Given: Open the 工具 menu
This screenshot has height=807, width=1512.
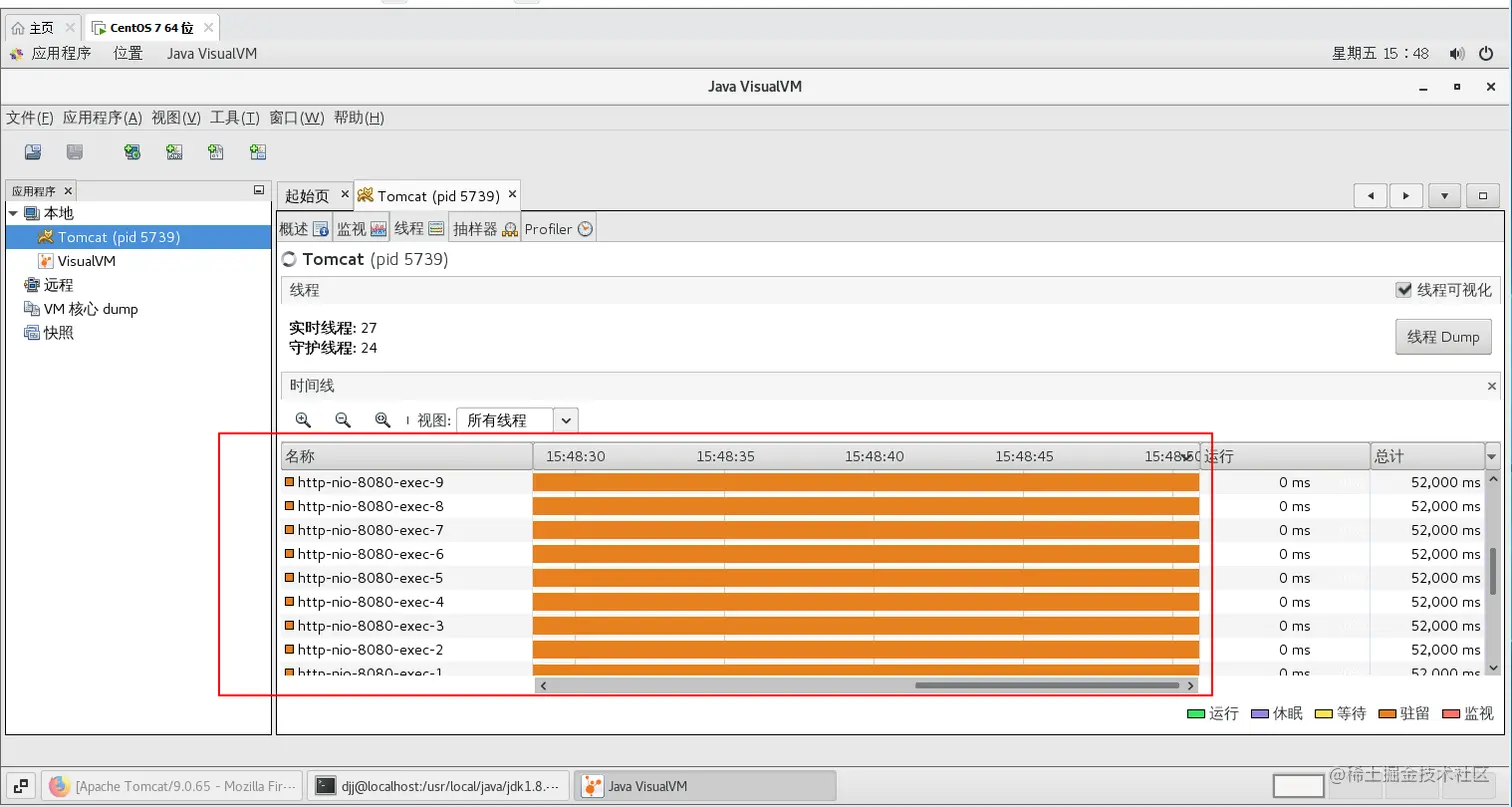Looking at the screenshot, I should tap(235, 118).
